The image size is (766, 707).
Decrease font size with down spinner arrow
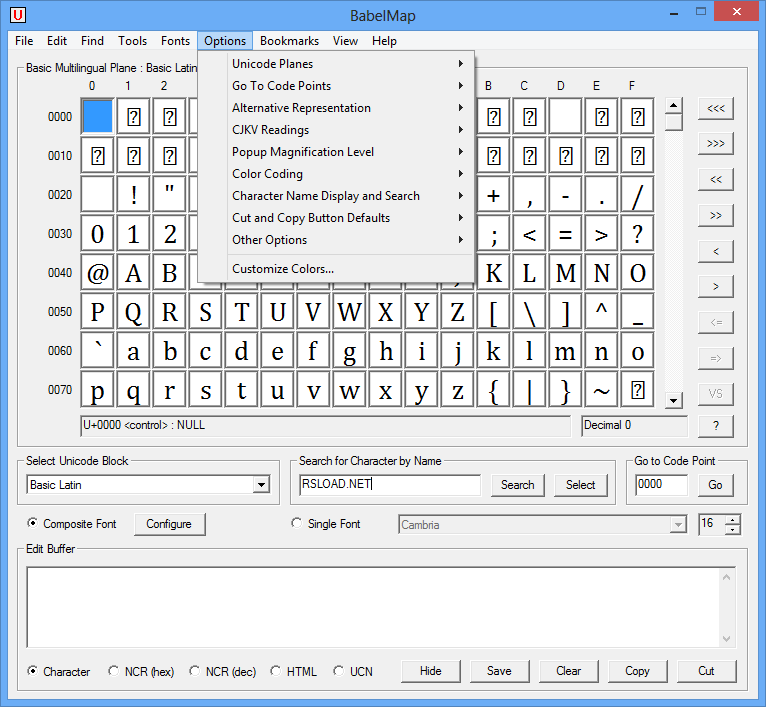(x=732, y=530)
